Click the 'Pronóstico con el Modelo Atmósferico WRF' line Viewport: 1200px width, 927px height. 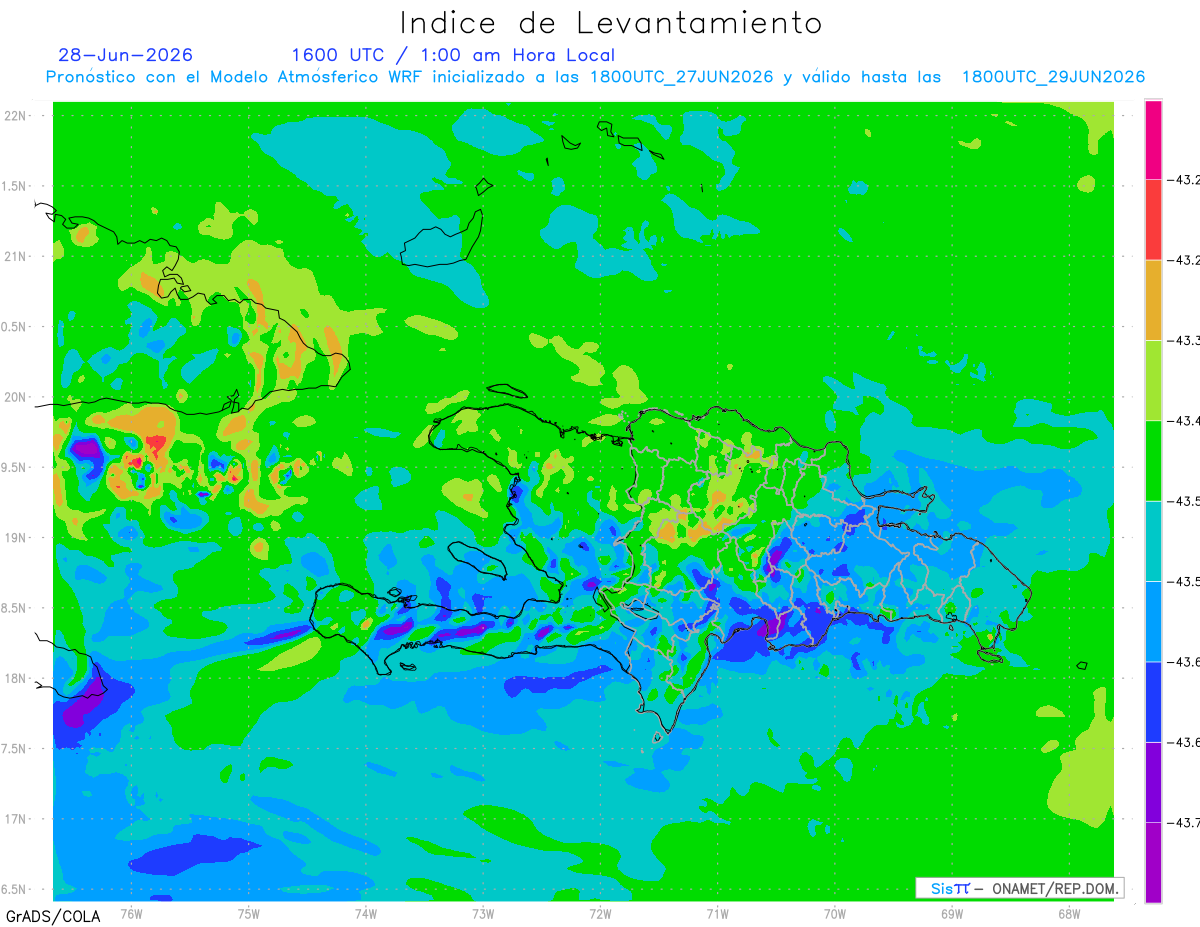pyautogui.click(x=595, y=77)
